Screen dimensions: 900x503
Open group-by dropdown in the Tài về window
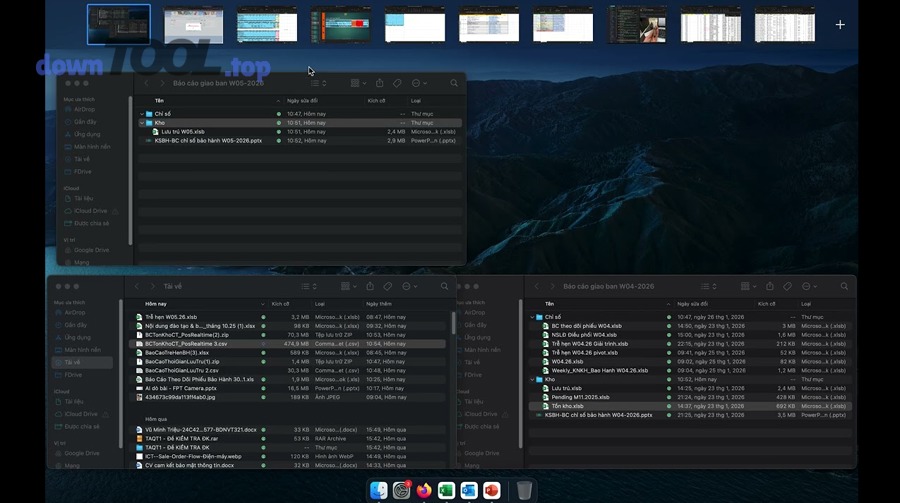click(x=348, y=286)
